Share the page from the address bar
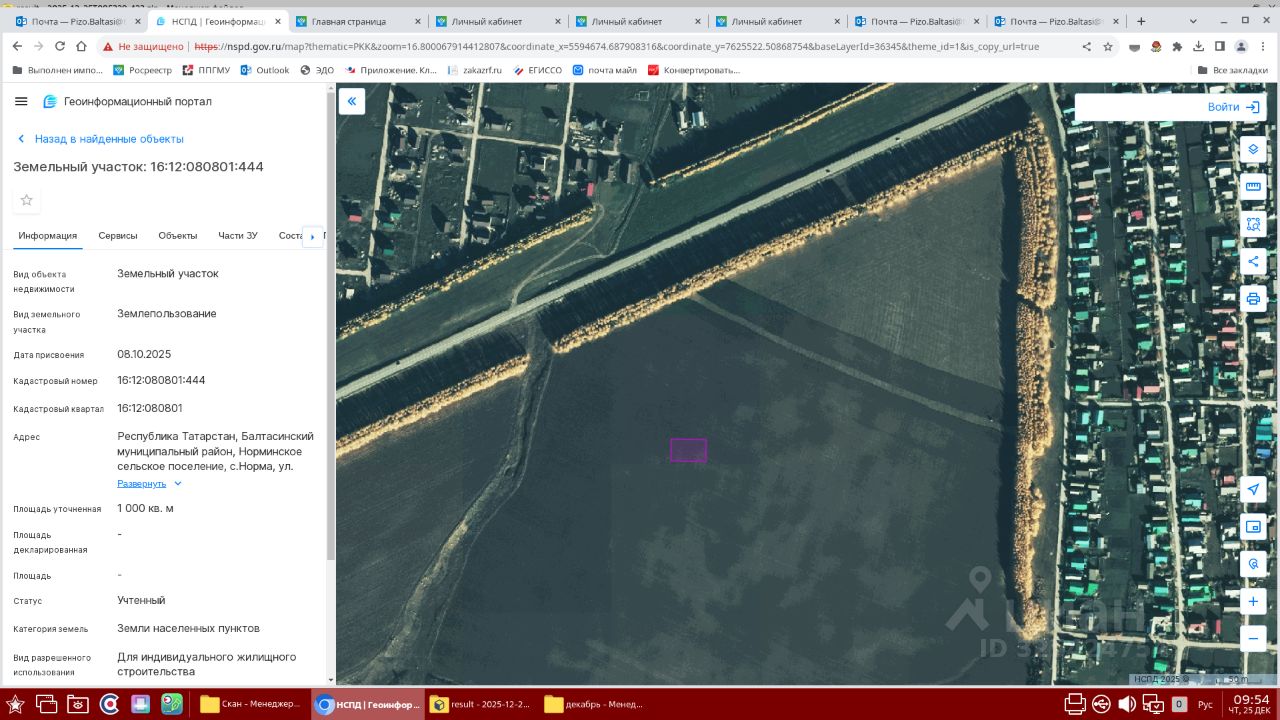The height and width of the screenshot is (720, 1280). click(1087, 46)
